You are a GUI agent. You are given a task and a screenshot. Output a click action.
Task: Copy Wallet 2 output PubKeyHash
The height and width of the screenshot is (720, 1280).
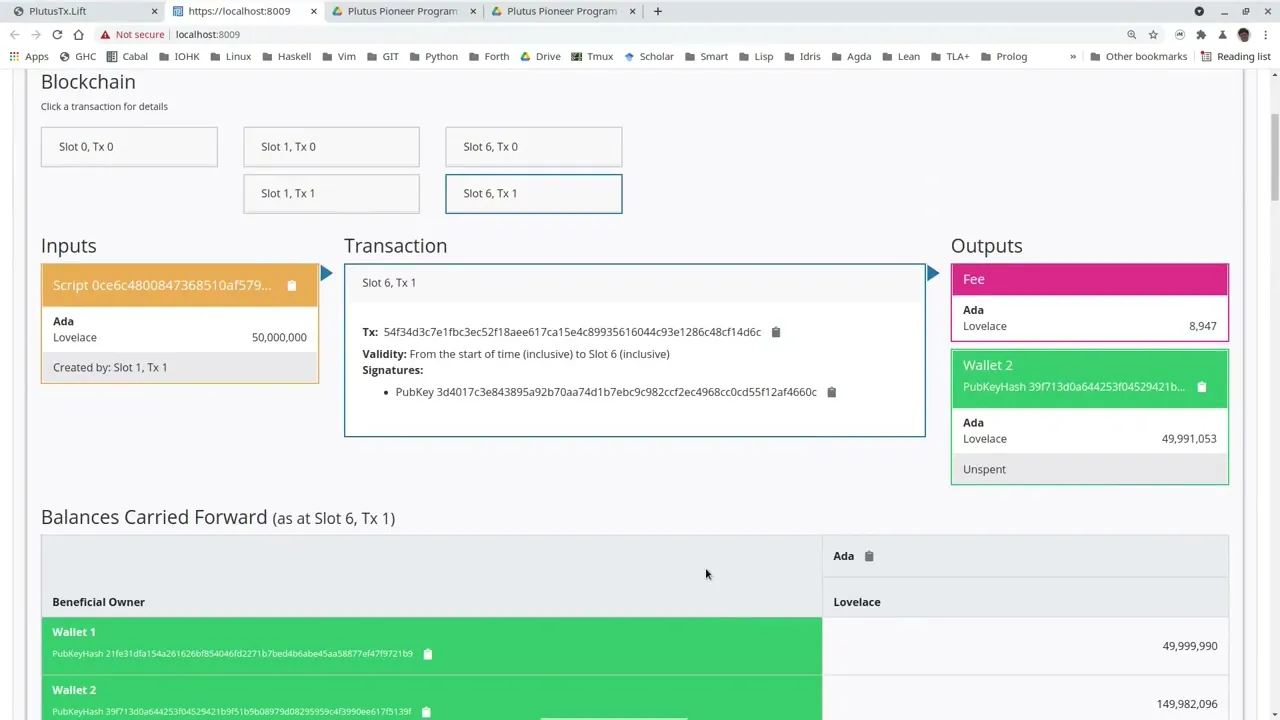[x=1201, y=387]
